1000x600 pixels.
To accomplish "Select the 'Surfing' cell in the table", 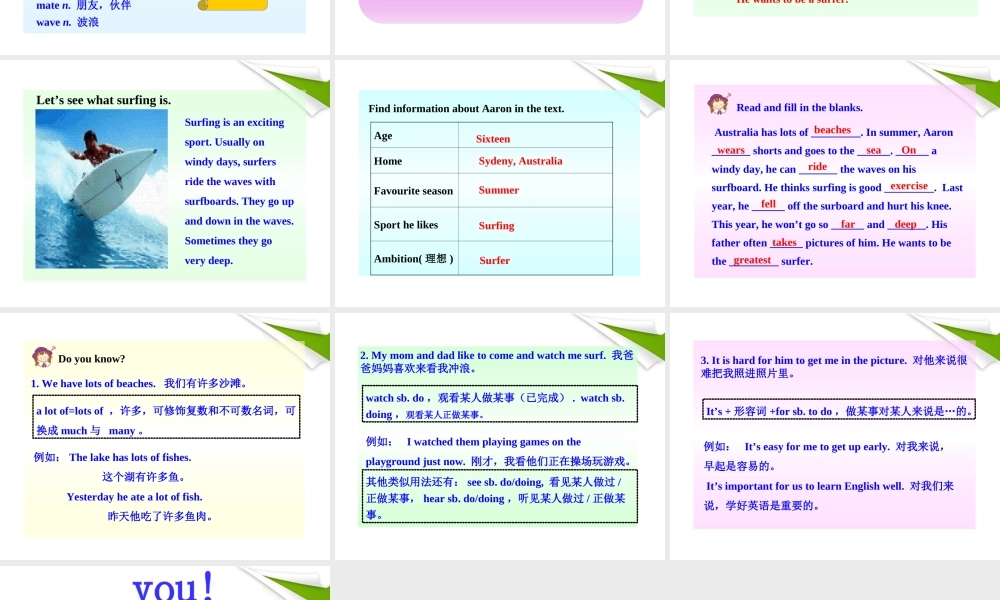I will (x=535, y=224).
